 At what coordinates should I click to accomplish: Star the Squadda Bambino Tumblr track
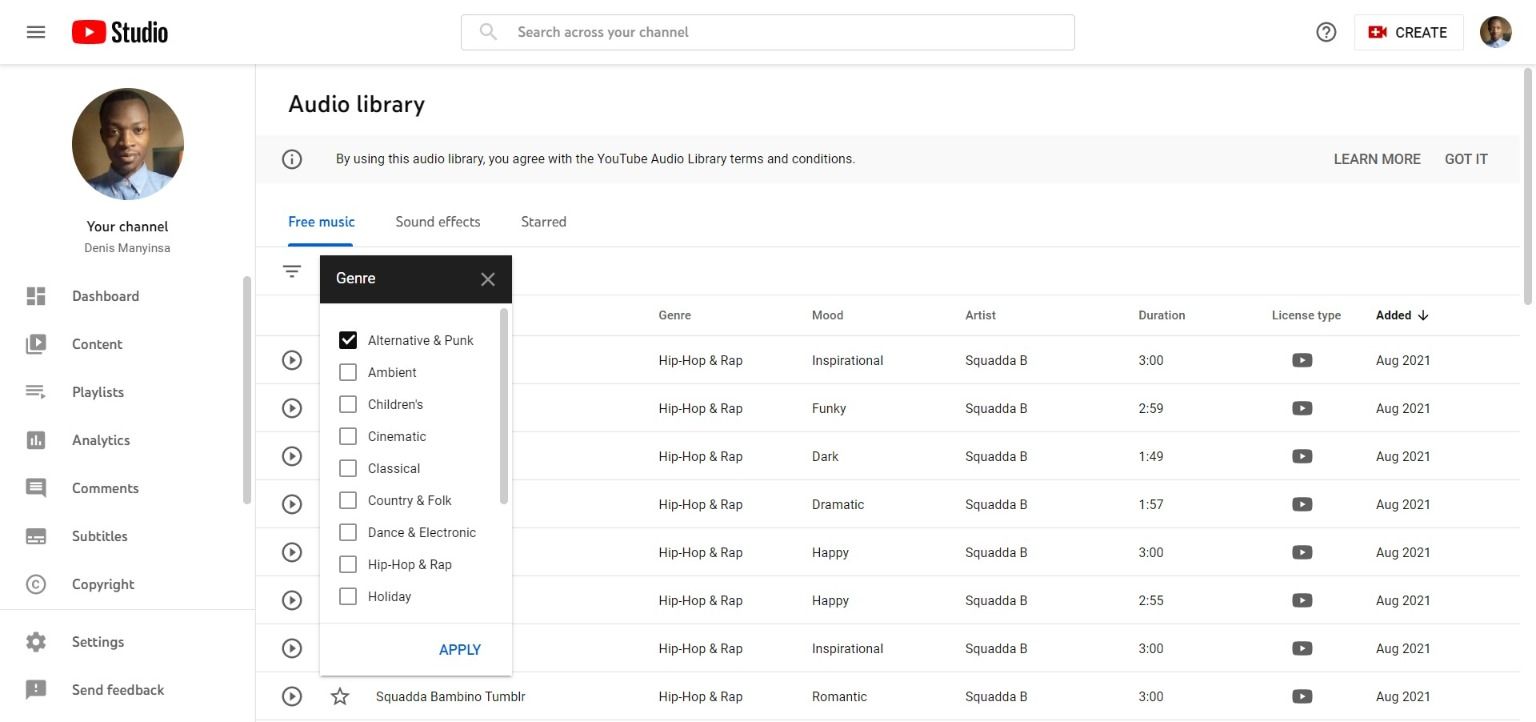pos(340,697)
